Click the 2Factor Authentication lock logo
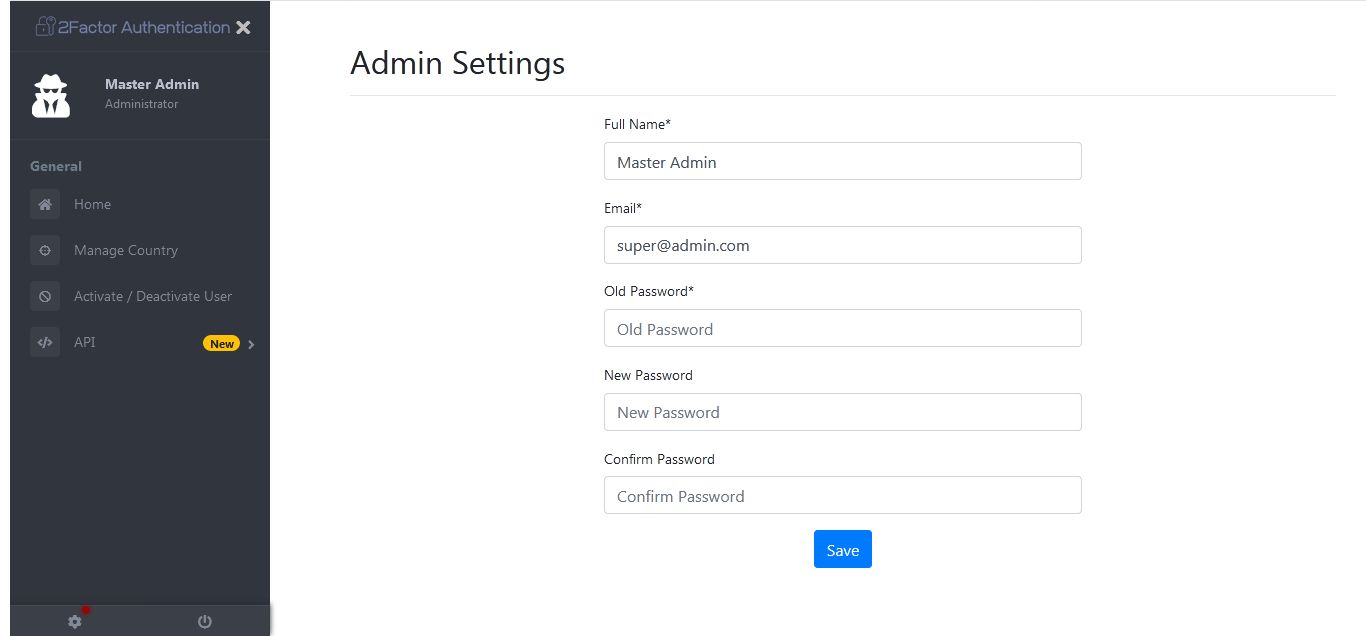The width and height of the screenshot is (1366, 636). pyautogui.click(x=45, y=27)
